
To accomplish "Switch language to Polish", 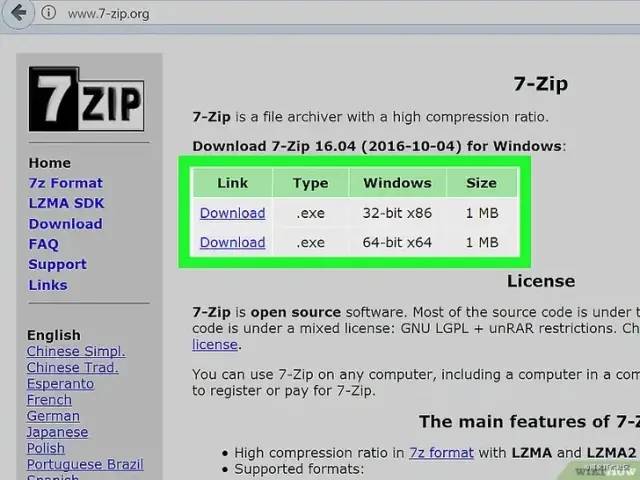I will (x=46, y=449).
